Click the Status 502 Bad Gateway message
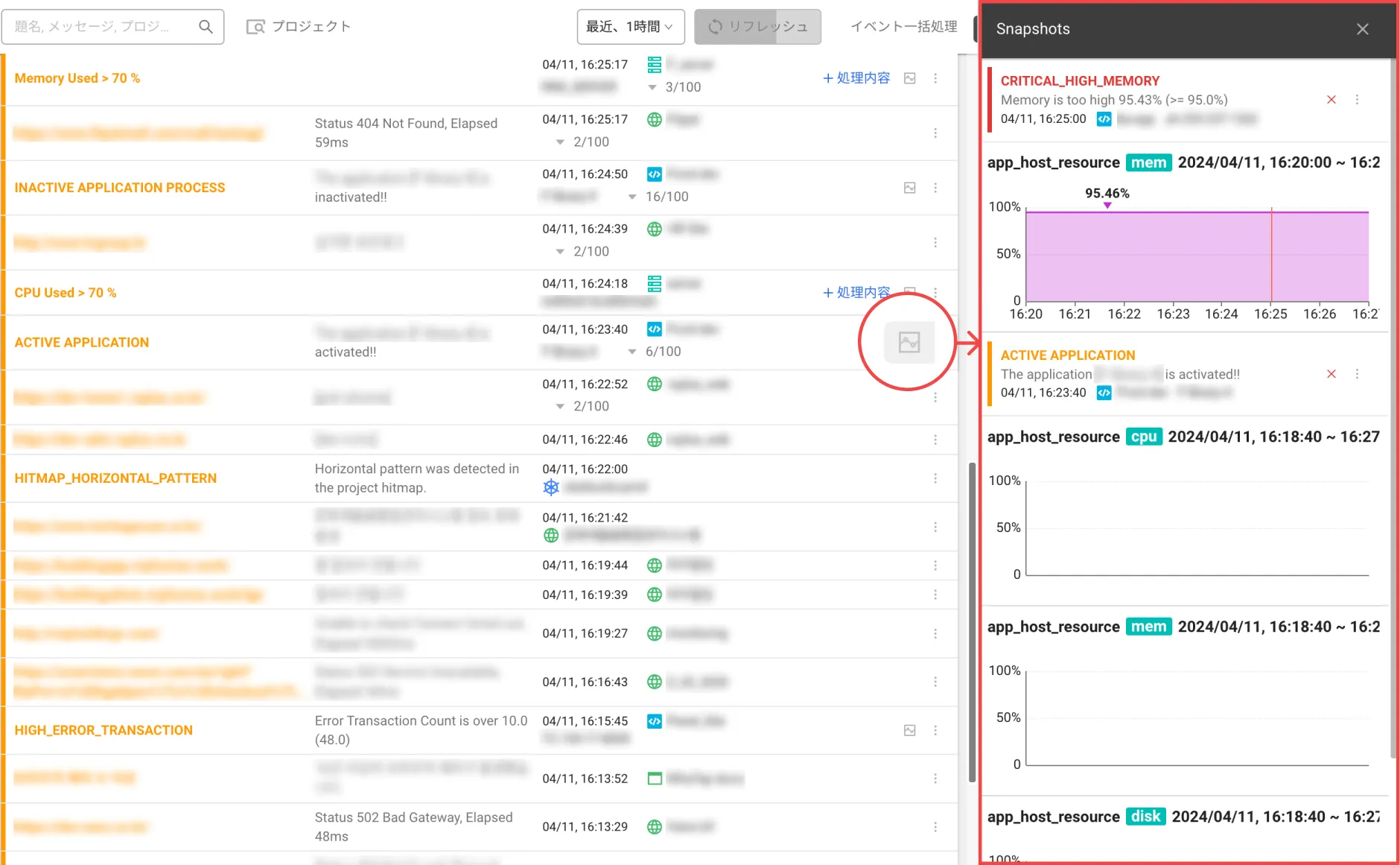The image size is (1400, 865). [x=413, y=827]
